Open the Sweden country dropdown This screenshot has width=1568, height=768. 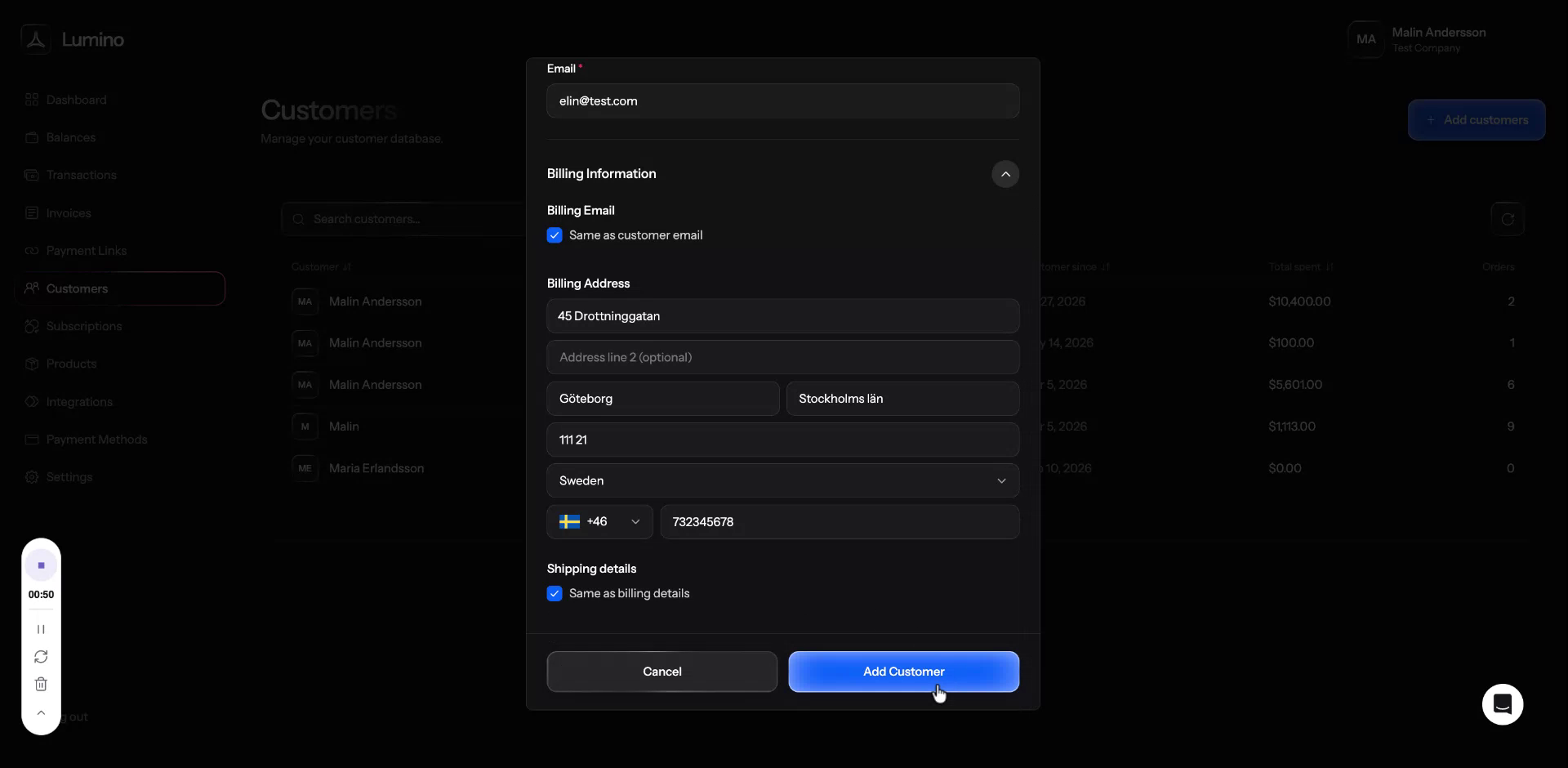point(782,480)
